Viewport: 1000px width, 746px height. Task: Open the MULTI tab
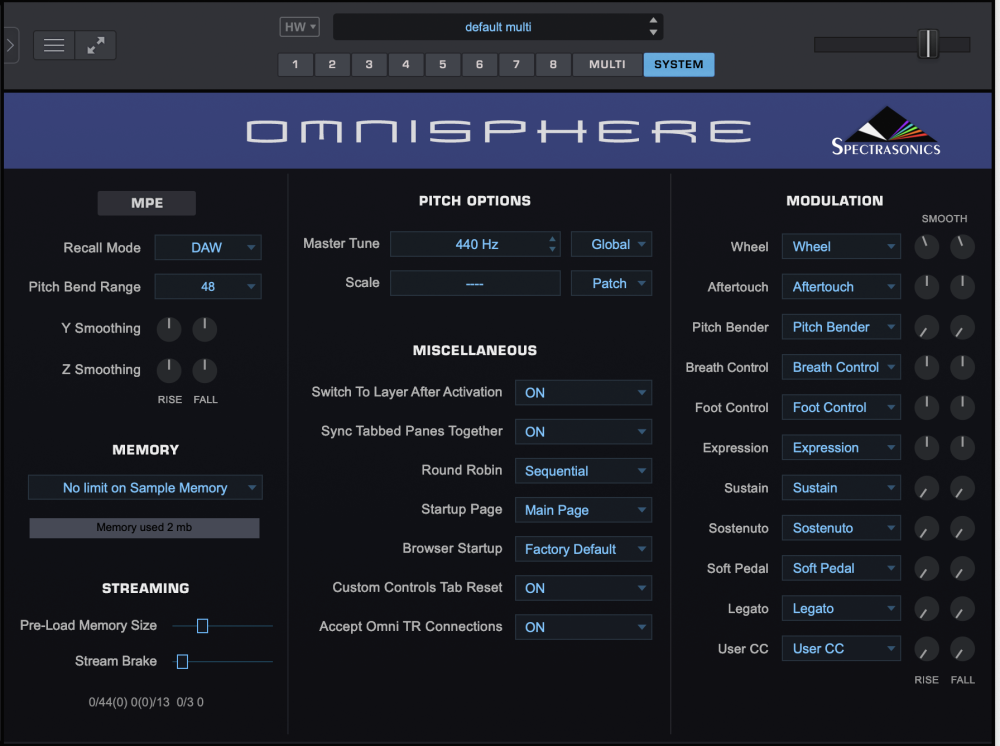click(607, 64)
